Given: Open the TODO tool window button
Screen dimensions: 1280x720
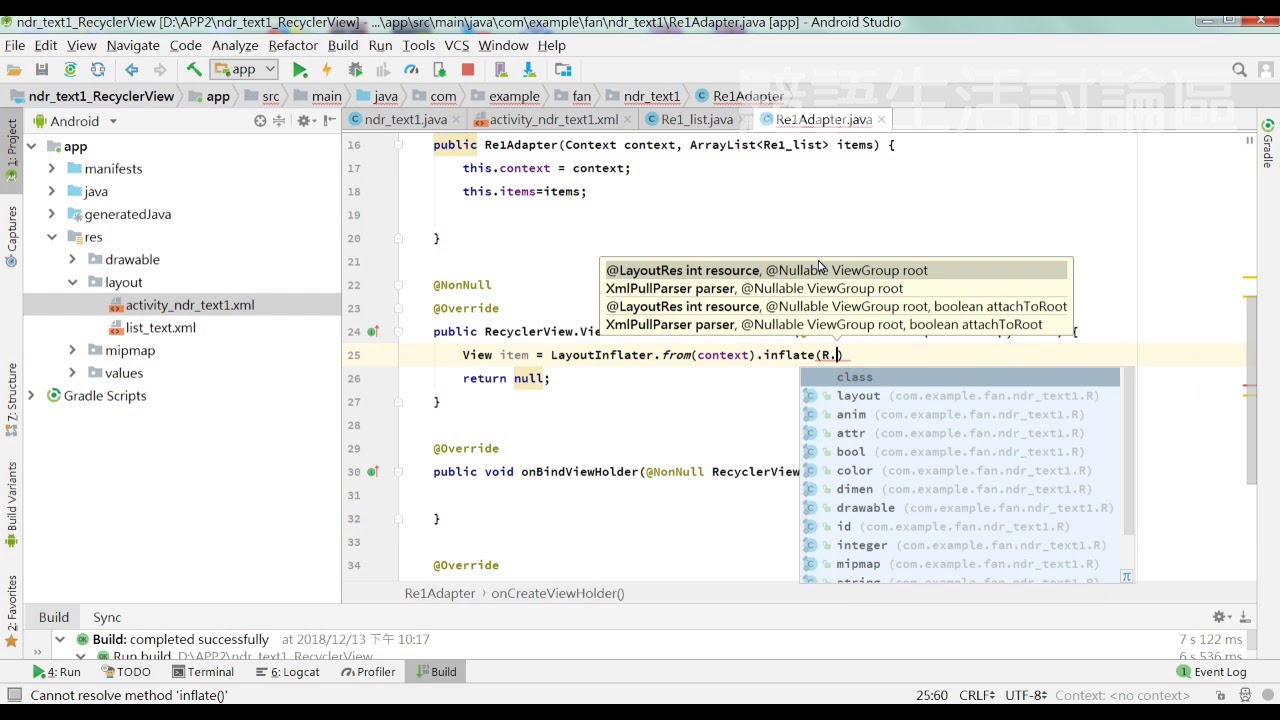Looking at the screenshot, I should [x=124, y=672].
